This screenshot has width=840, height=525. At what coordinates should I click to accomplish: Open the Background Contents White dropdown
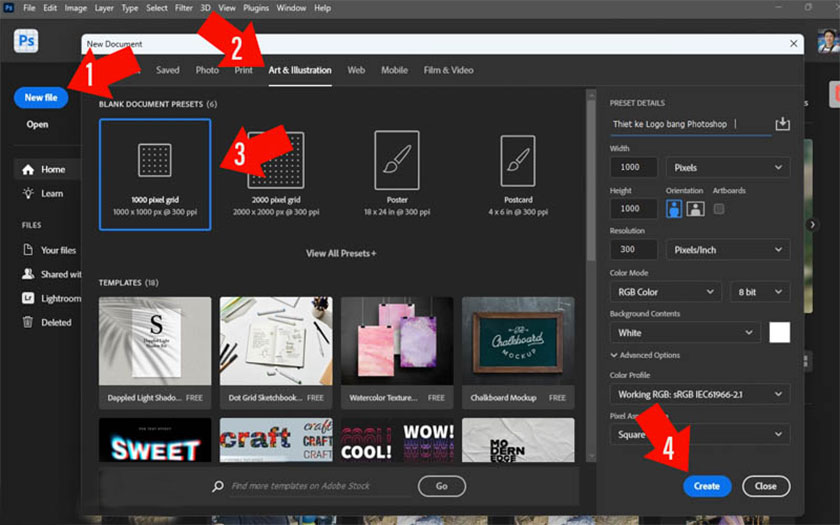click(685, 333)
